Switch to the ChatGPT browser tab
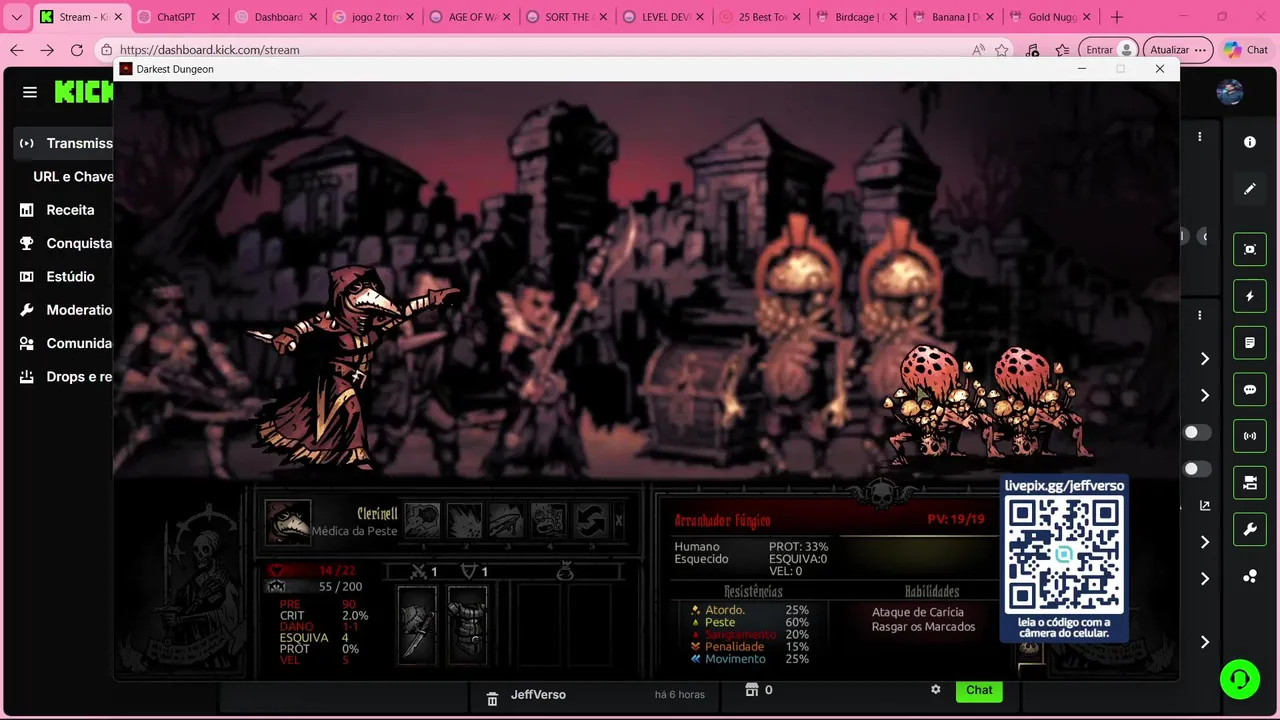This screenshot has height=720, width=1280. 177,17
